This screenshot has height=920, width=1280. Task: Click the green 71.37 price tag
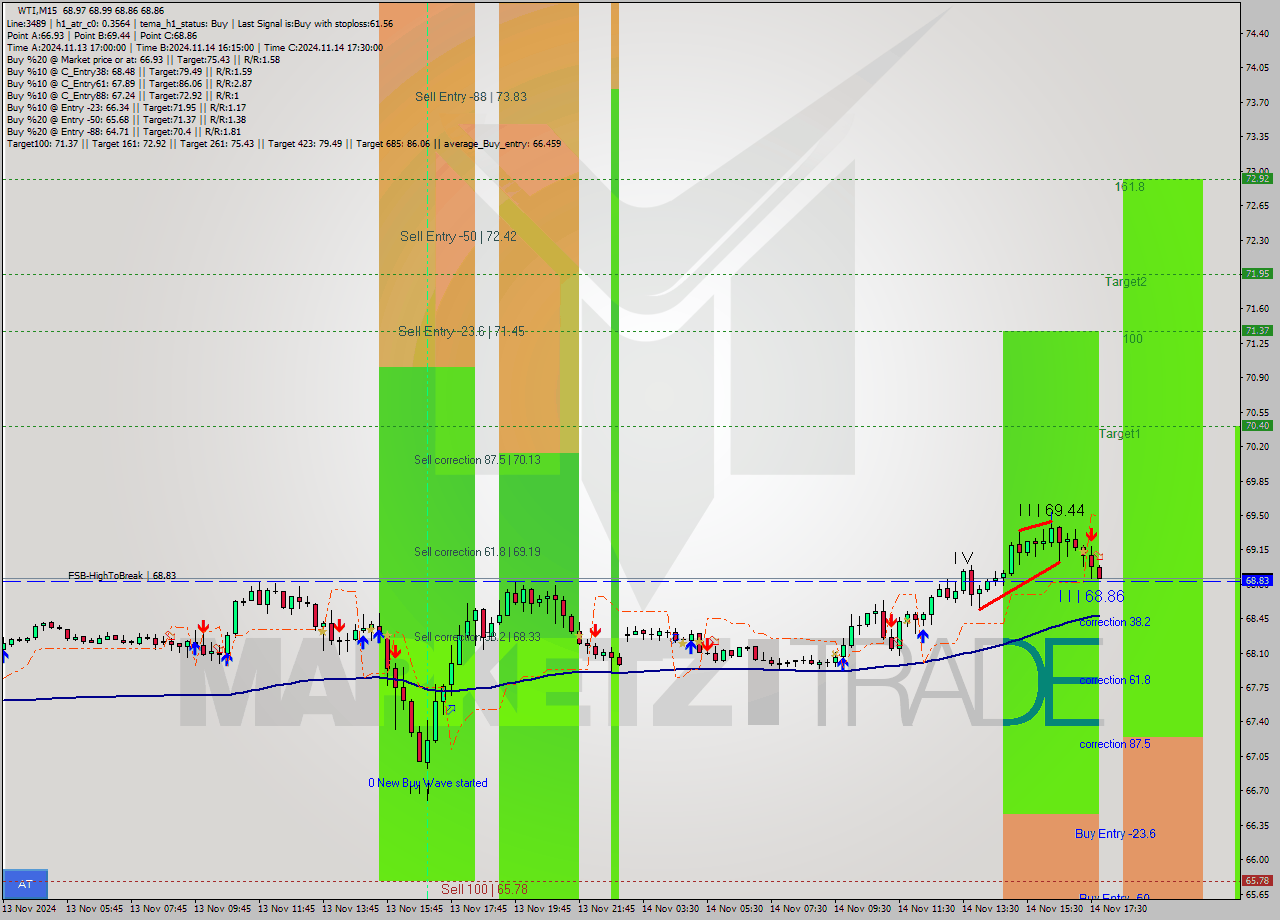(1257, 330)
